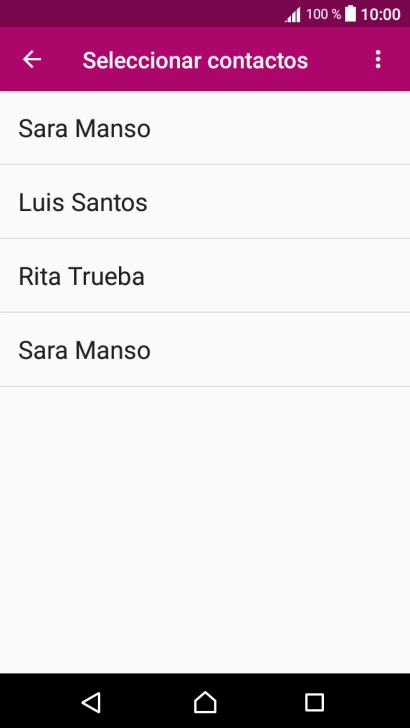Click the 10:00 clock
Screen dimensions: 410x728
click(380, 14)
